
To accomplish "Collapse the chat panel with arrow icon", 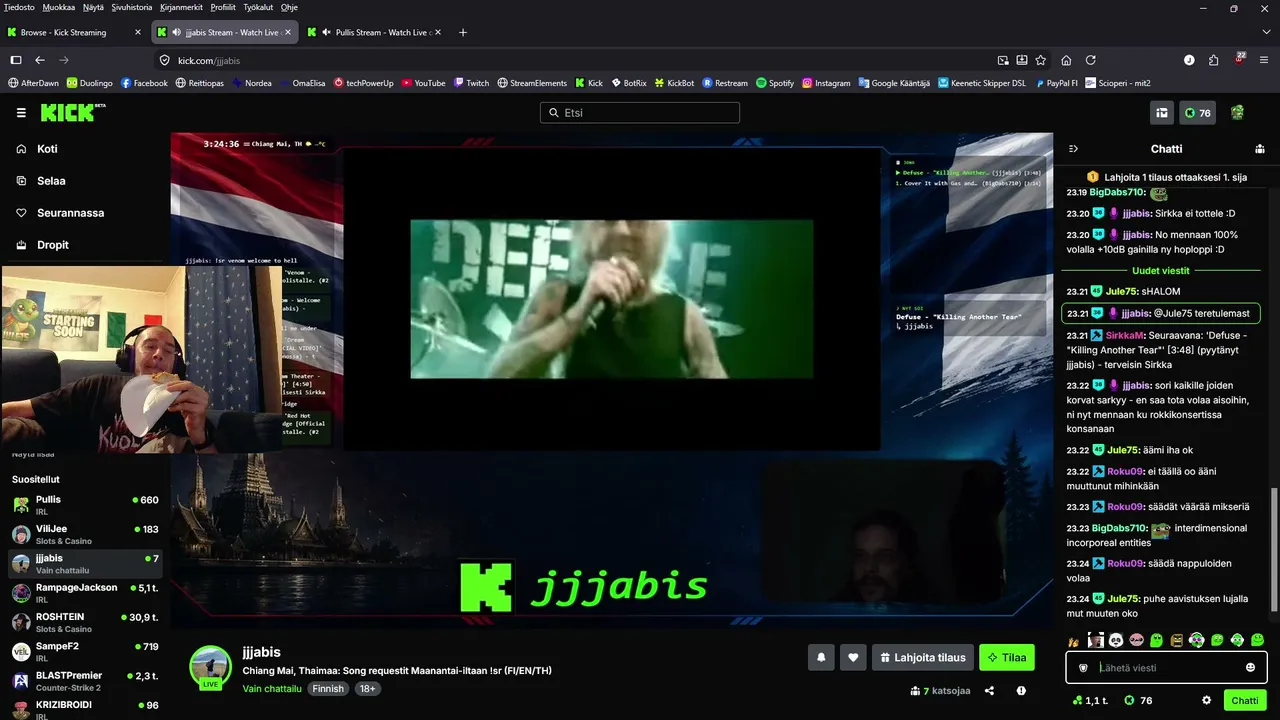I will 1073,149.
